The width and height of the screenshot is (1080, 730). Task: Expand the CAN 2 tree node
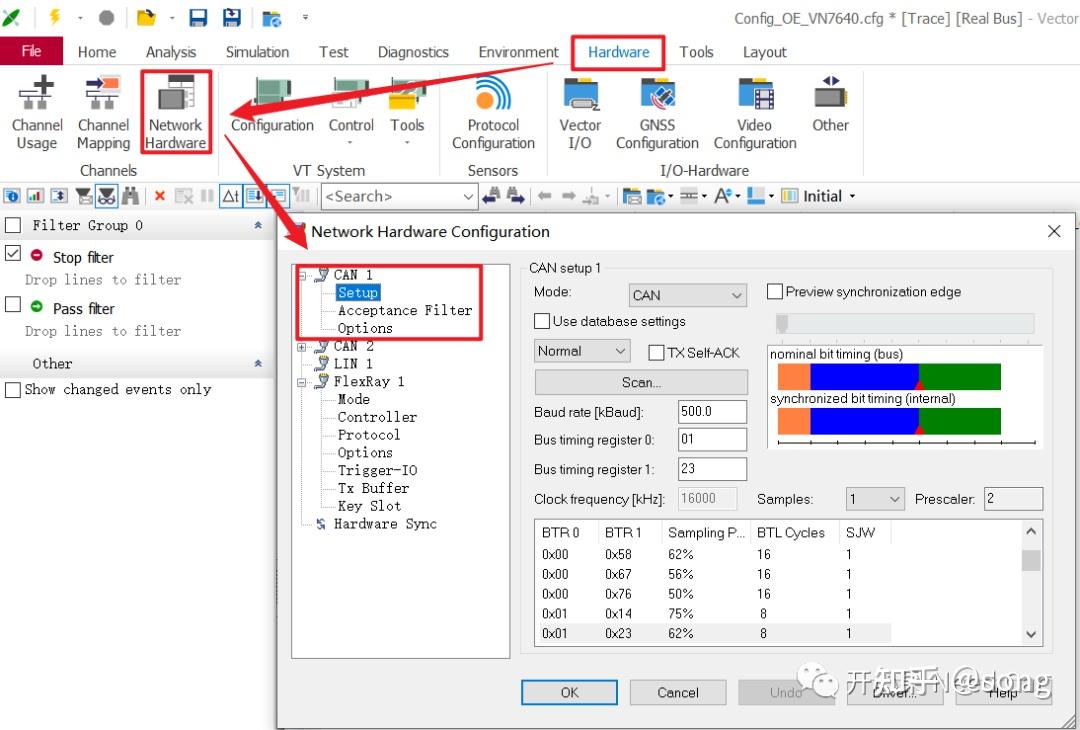tap(301, 347)
